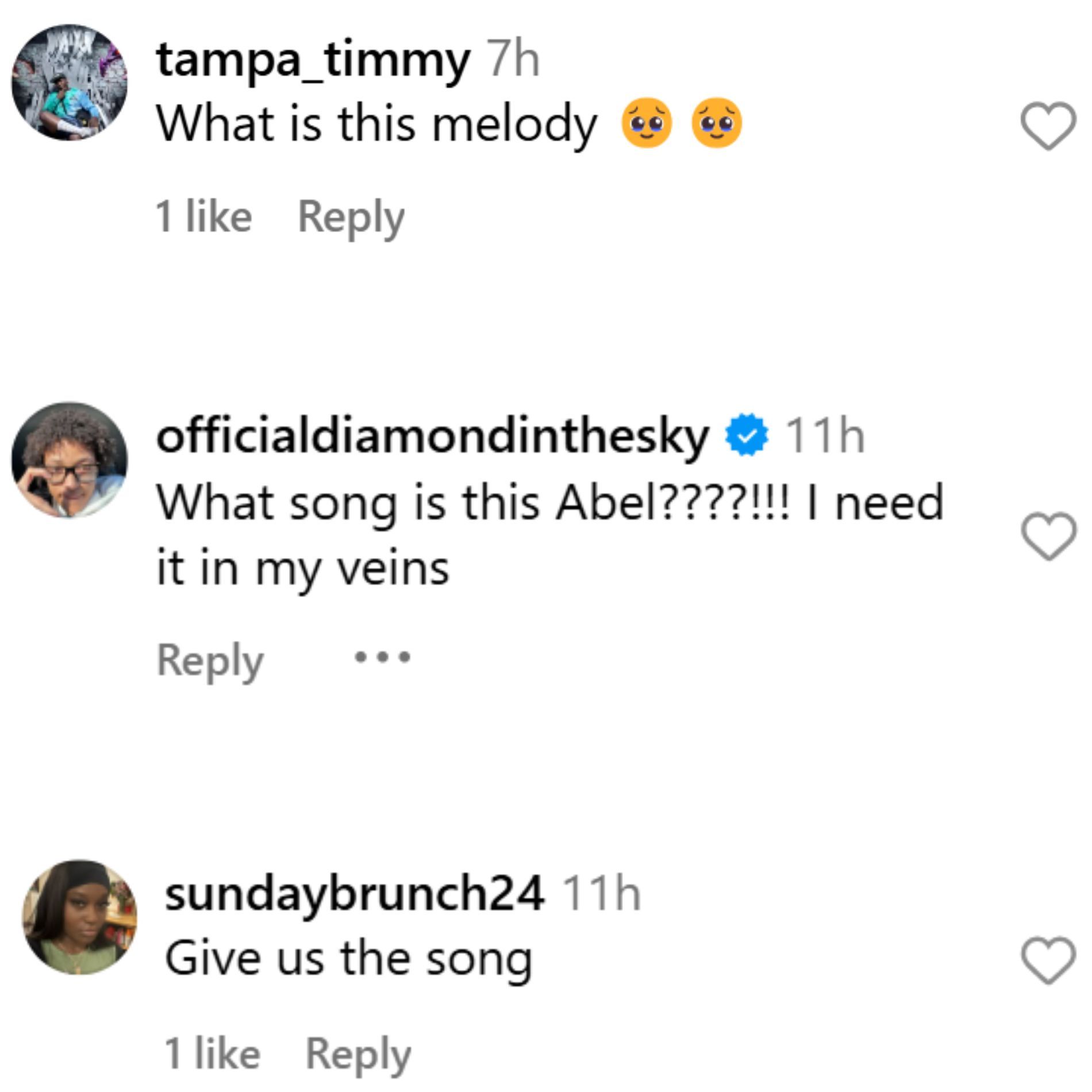Screen dimensions: 1092x1092
Task: Open officialdiamondinthesky's profile picture
Action: [70, 460]
